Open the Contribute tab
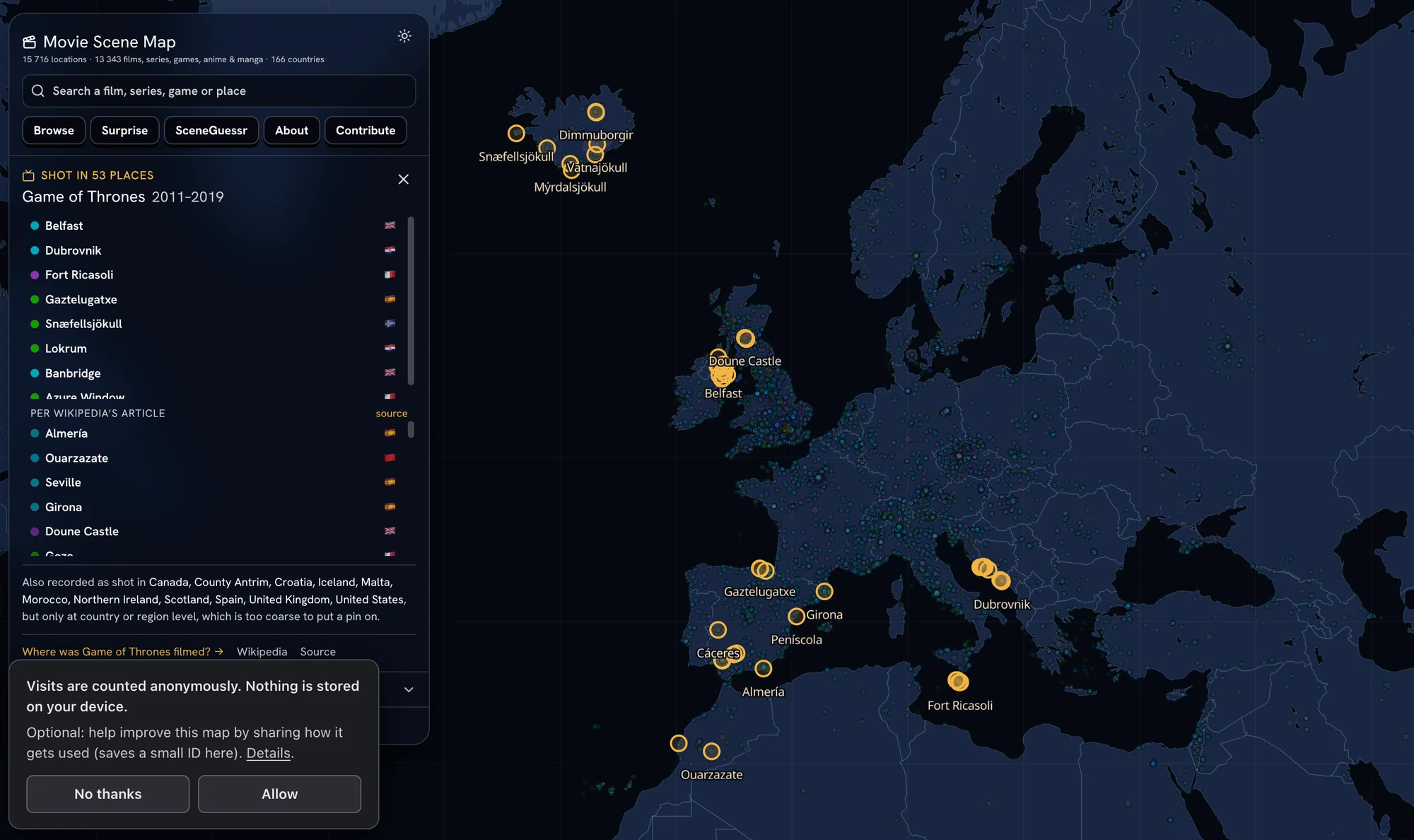Image resolution: width=1414 pixels, height=840 pixels. pos(366,131)
